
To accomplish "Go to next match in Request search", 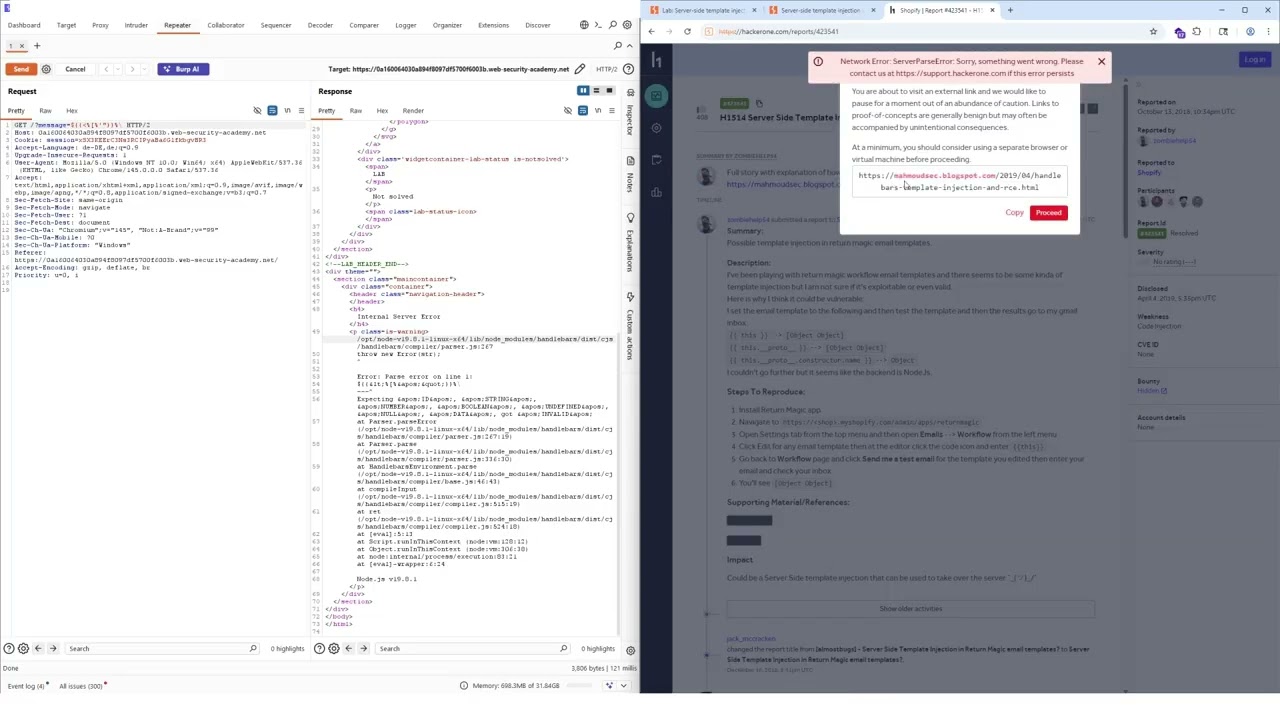I will (x=53, y=649).
